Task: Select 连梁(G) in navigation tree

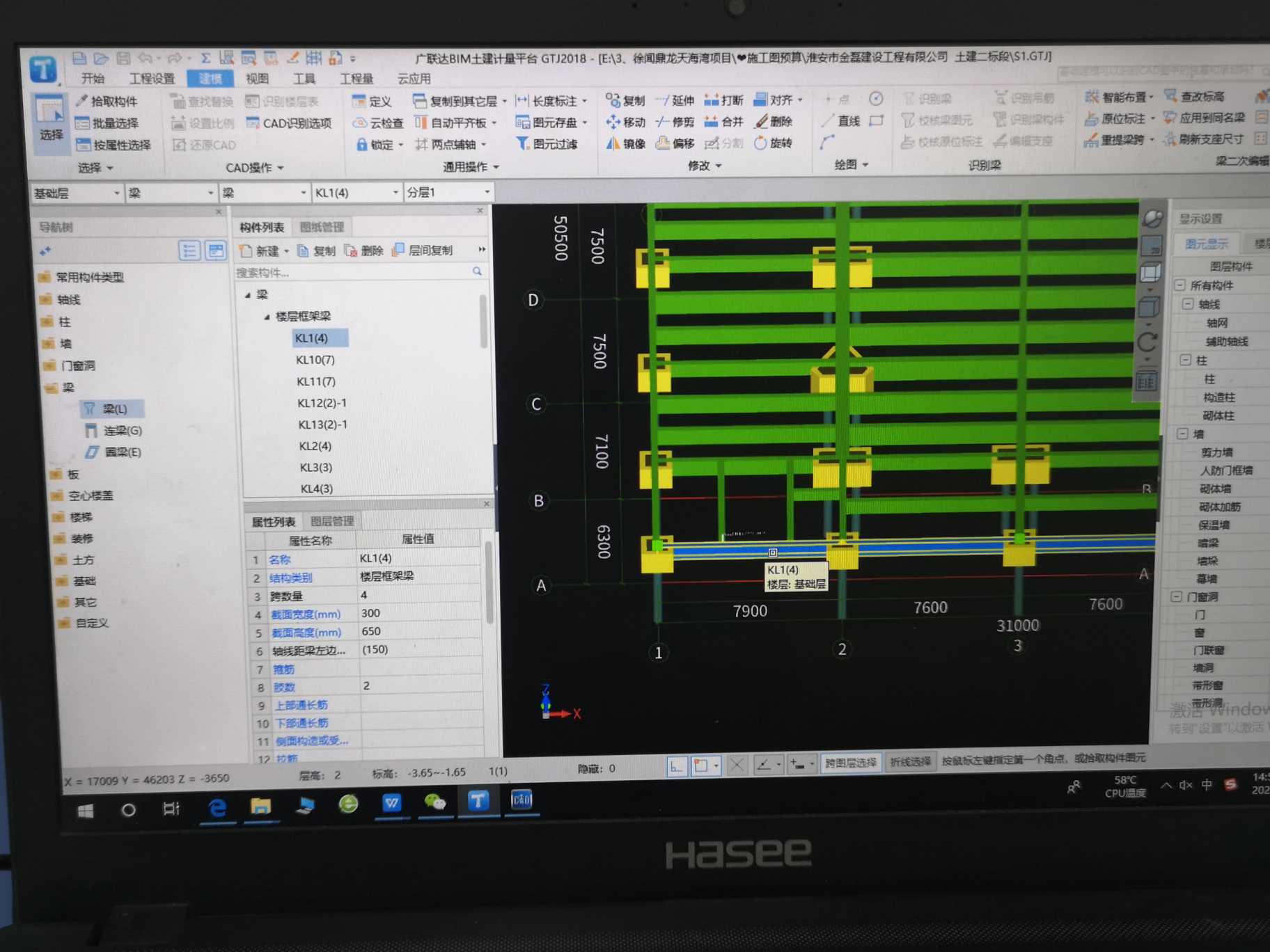Action: (x=113, y=431)
